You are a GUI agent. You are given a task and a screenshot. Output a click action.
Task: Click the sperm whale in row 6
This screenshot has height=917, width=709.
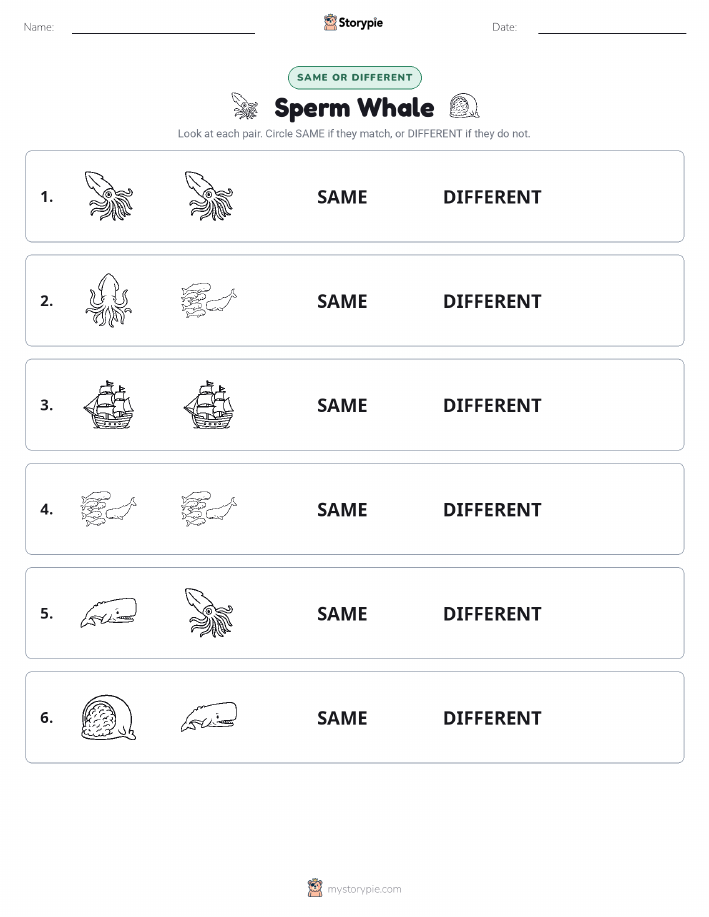click(209, 717)
